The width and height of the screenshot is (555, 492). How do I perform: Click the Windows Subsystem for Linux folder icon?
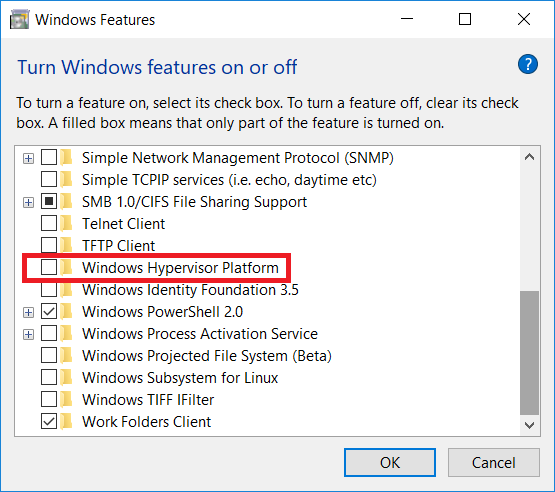tap(66, 377)
